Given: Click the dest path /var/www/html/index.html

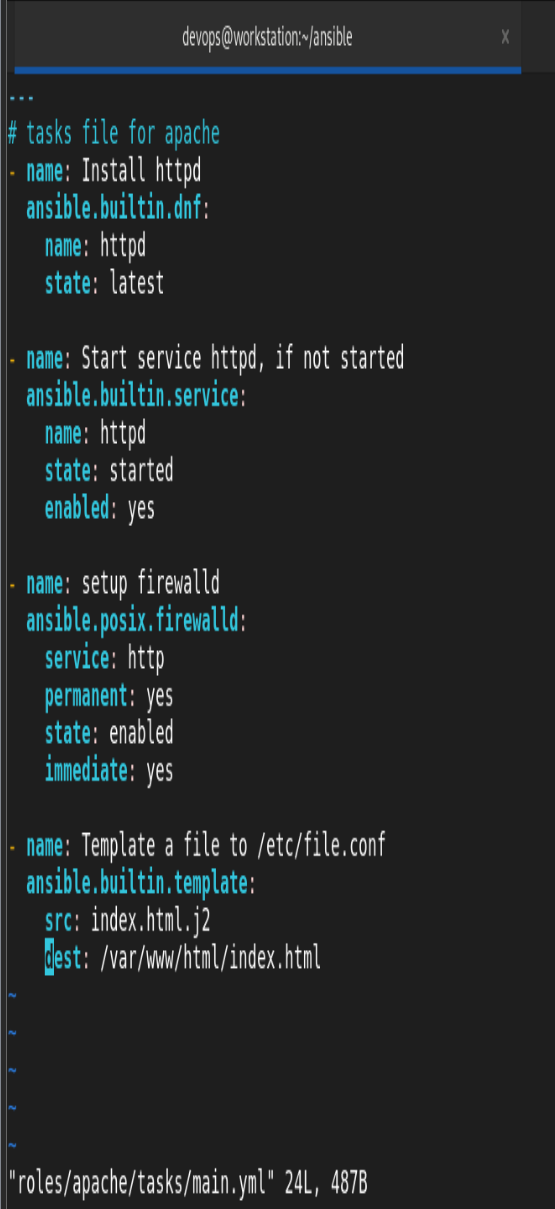Looking at the screenshot, I should 210,959.
